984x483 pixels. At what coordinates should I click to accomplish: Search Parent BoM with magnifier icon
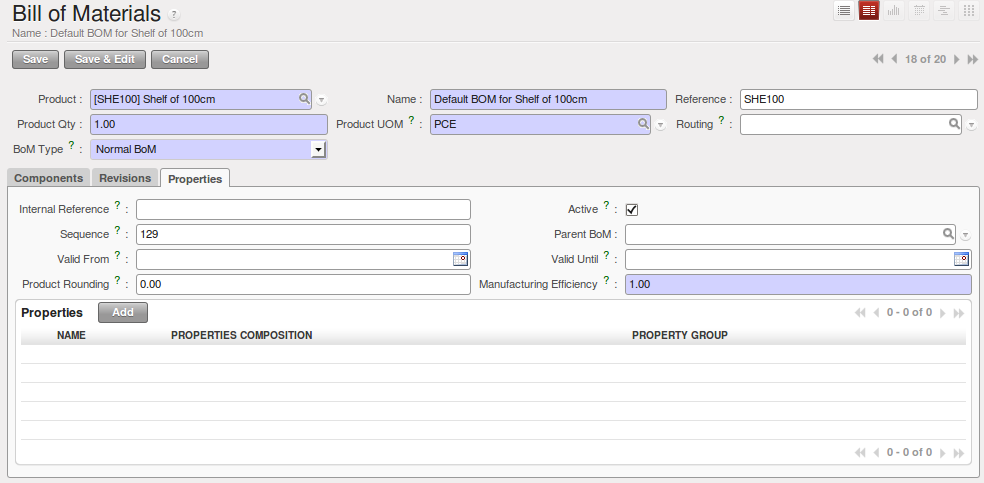pos(948,234)
